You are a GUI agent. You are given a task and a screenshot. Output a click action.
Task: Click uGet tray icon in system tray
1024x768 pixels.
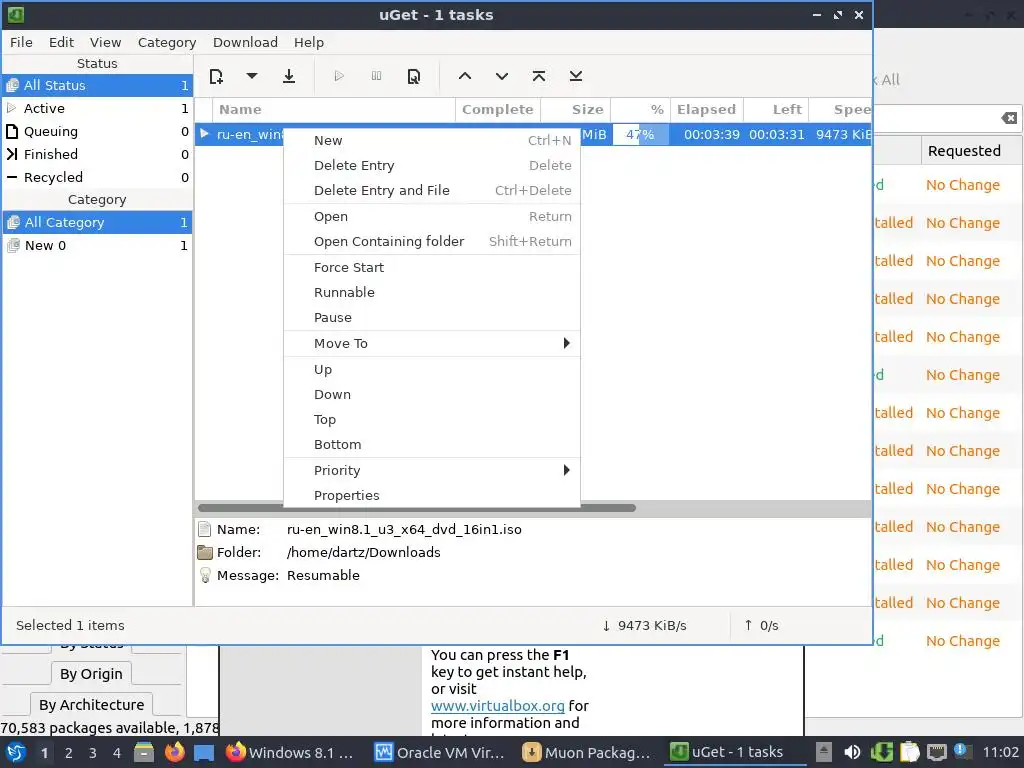881,752
